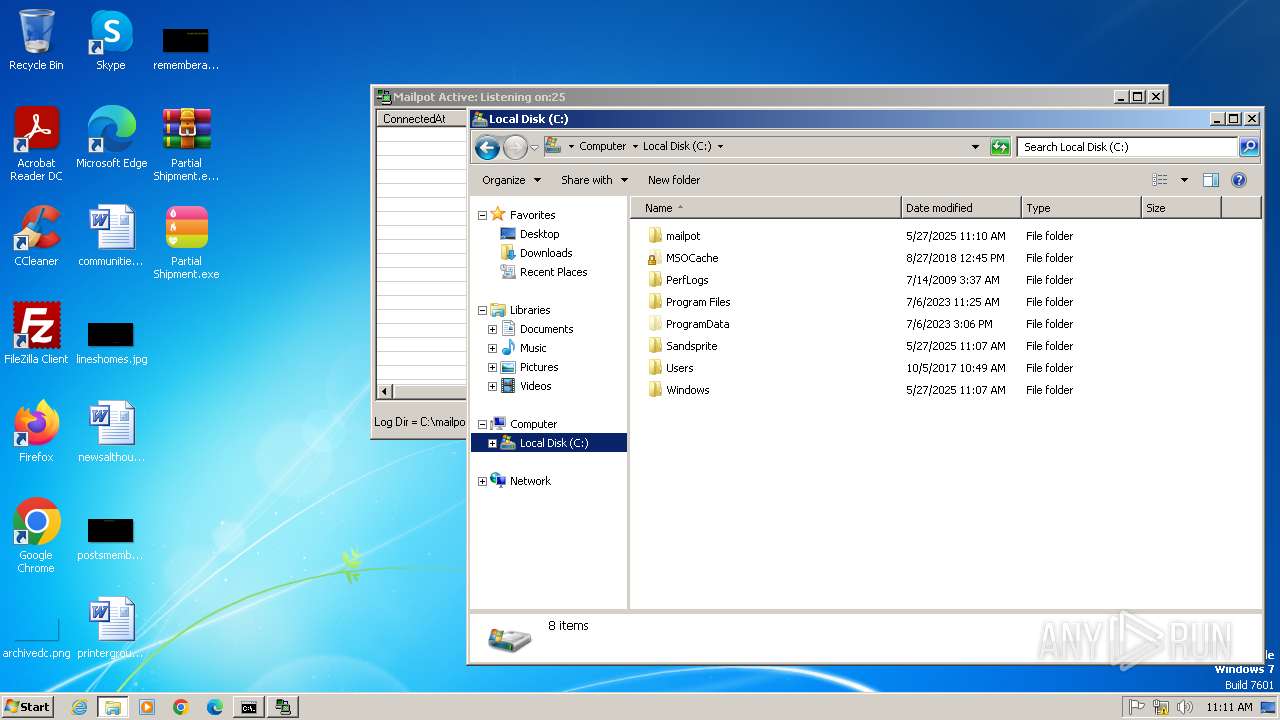Expand the Local Disk (C:) node

tap(492, 443)
